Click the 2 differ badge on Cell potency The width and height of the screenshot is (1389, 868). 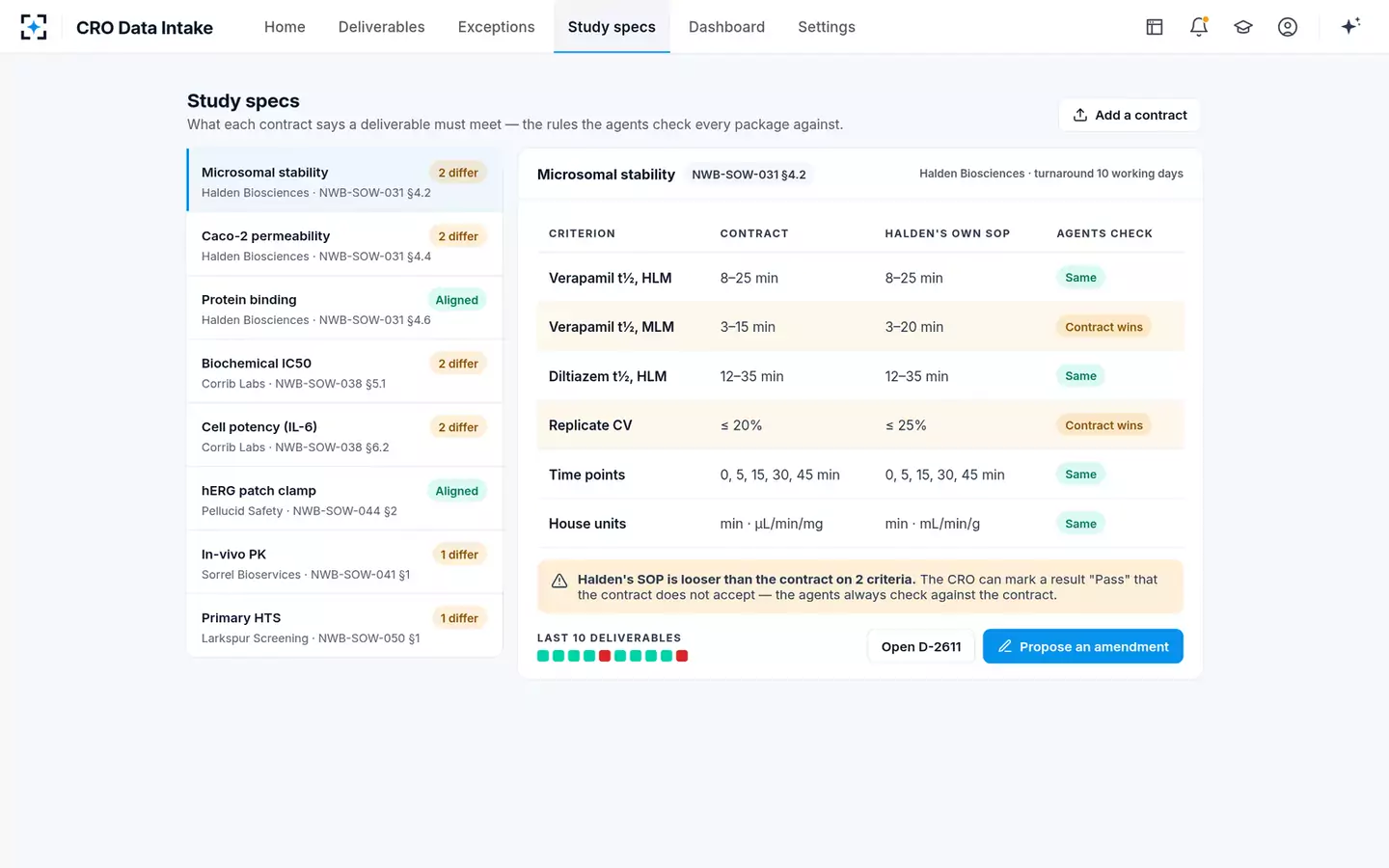point(458,427)
